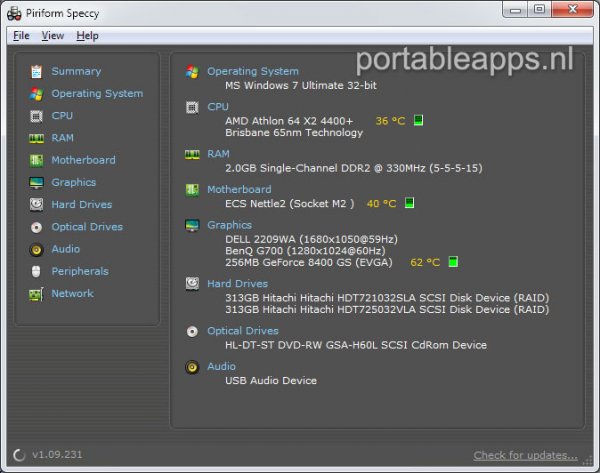Open the Operating System heading in main panel
Screen dimensions: 600x473
[252, 71]
